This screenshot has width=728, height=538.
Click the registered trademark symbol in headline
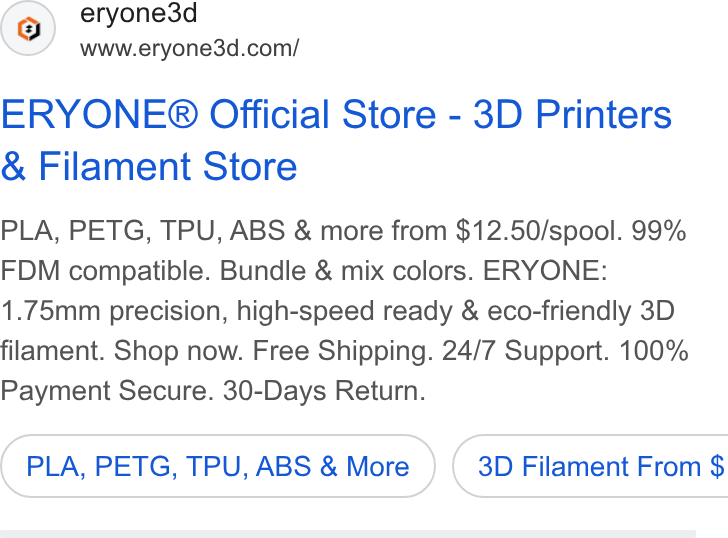point(182,113)
